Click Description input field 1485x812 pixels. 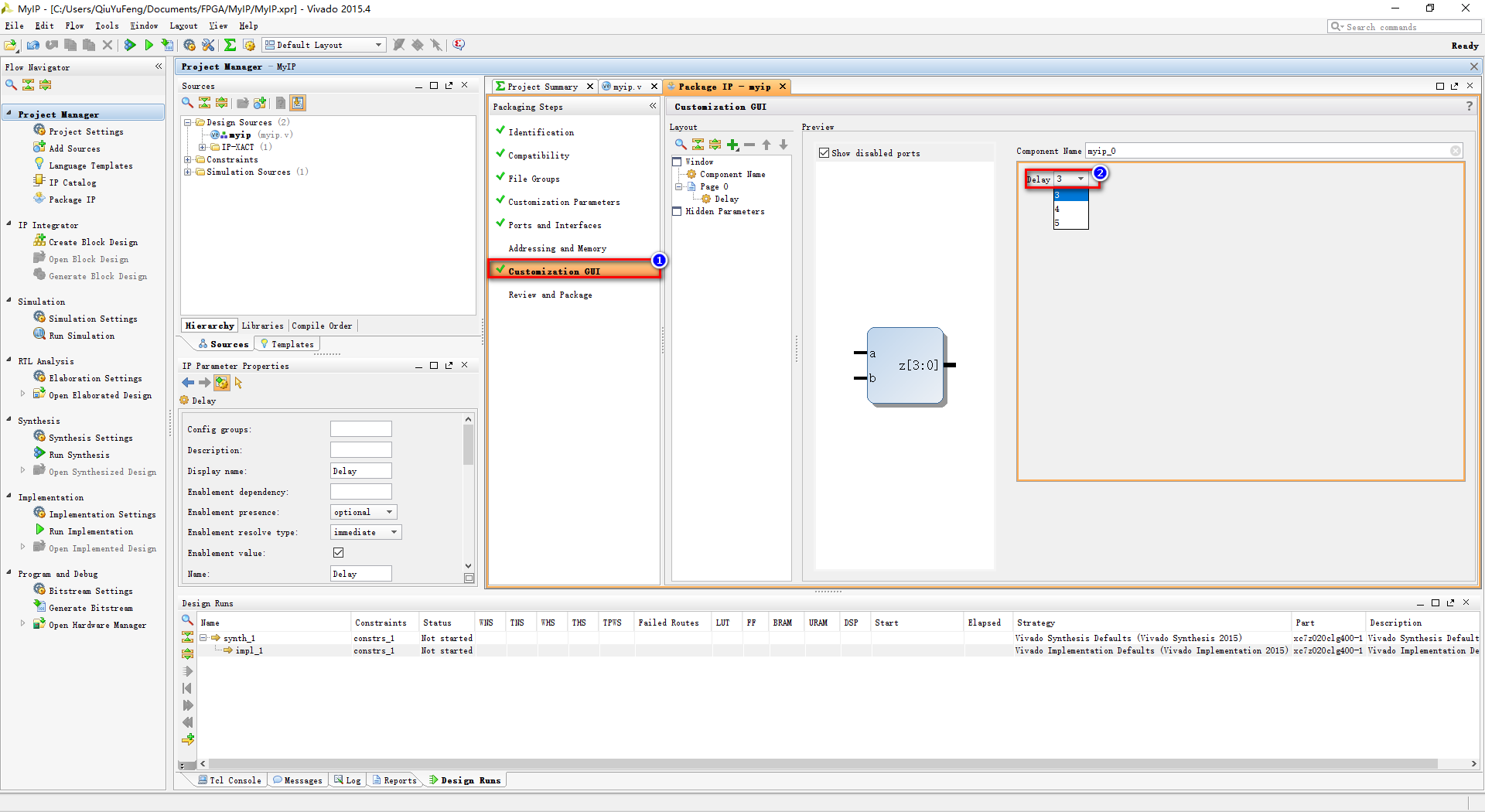pos(360,449)
